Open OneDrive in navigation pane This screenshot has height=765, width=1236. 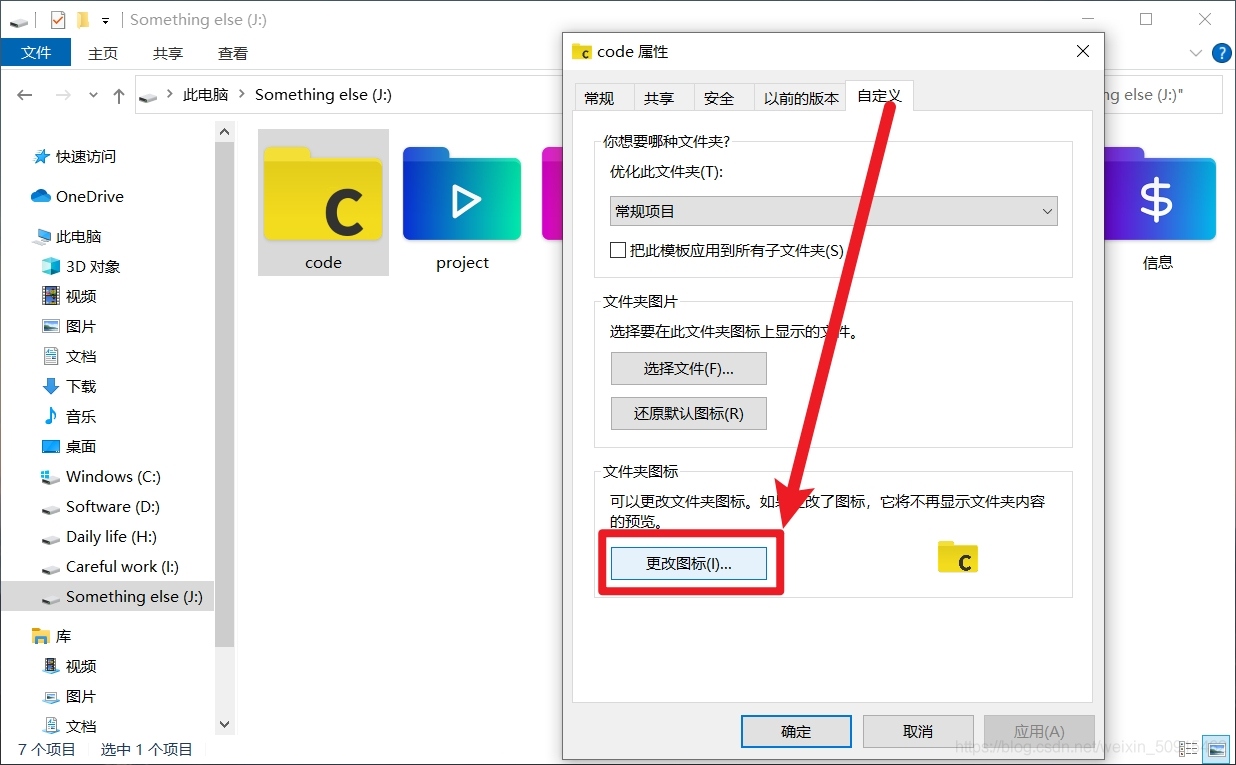(x=78, y=197)
